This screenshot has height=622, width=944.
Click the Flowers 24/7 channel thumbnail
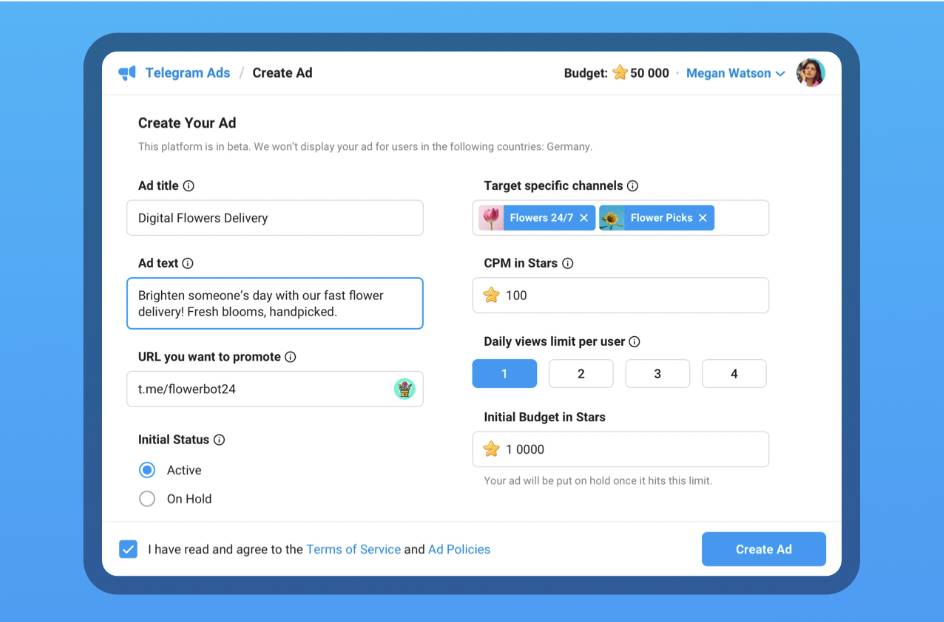pyautogui.click(x=491, y=218)
